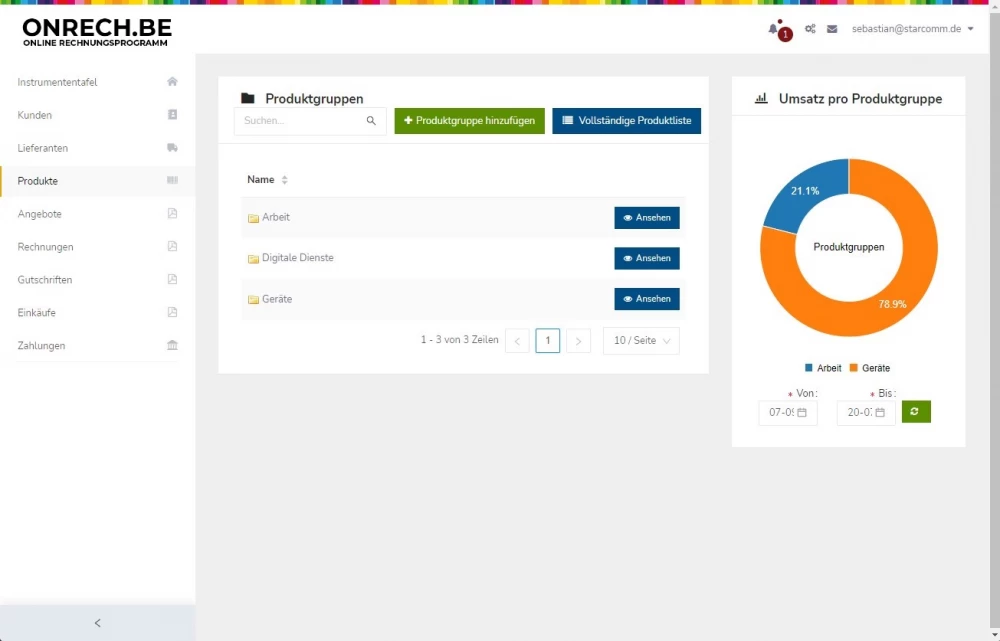
Task: Collapse the sidebar with bottom chevron
Action: [97, 623]
